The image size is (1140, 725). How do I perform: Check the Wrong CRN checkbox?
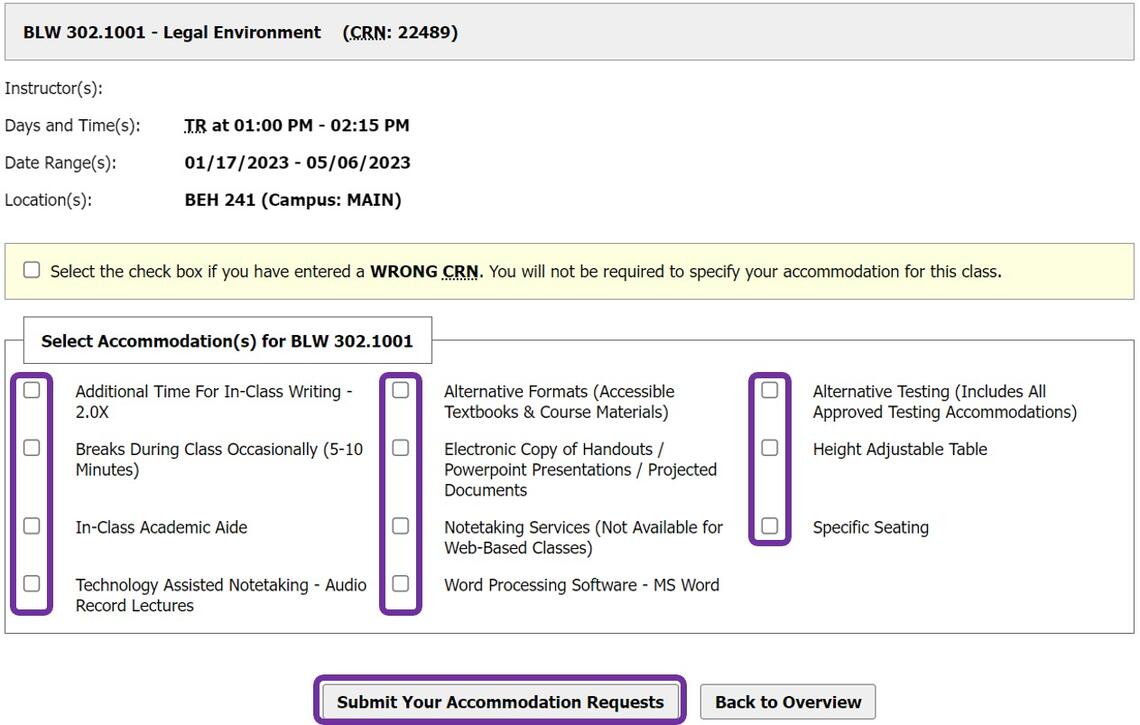coord(31,269)
